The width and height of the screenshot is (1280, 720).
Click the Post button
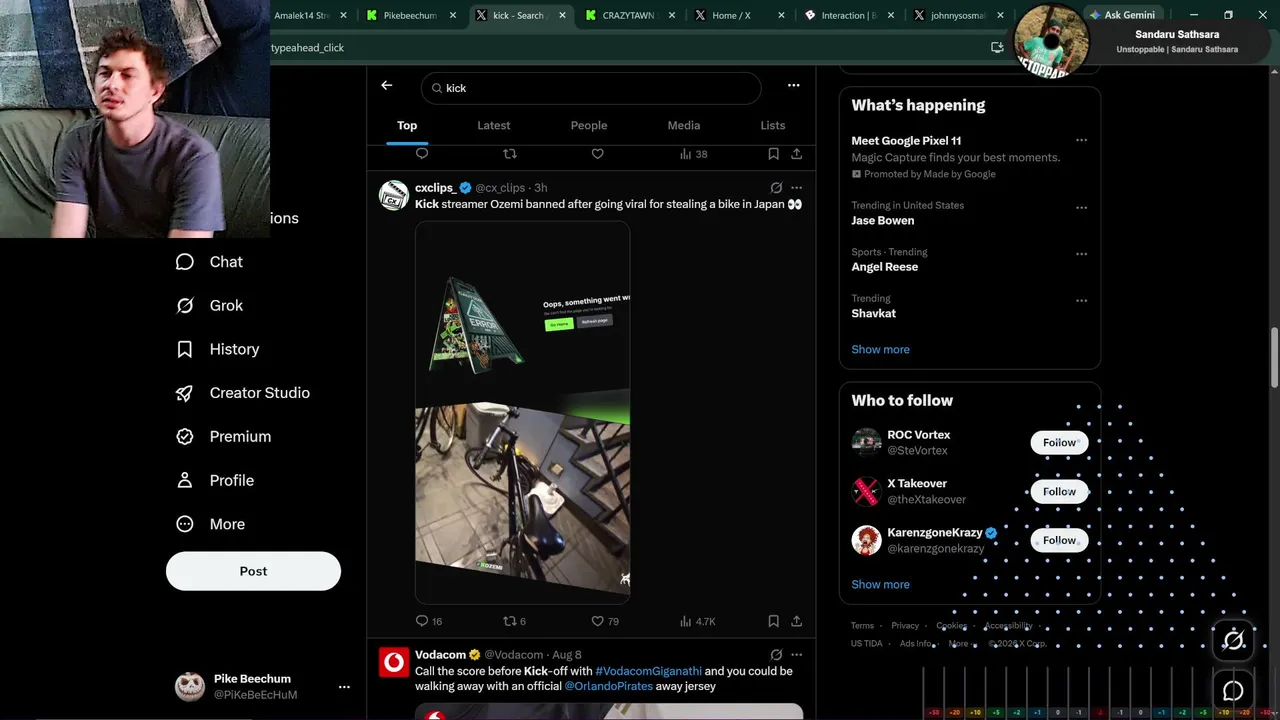[253, 571]
